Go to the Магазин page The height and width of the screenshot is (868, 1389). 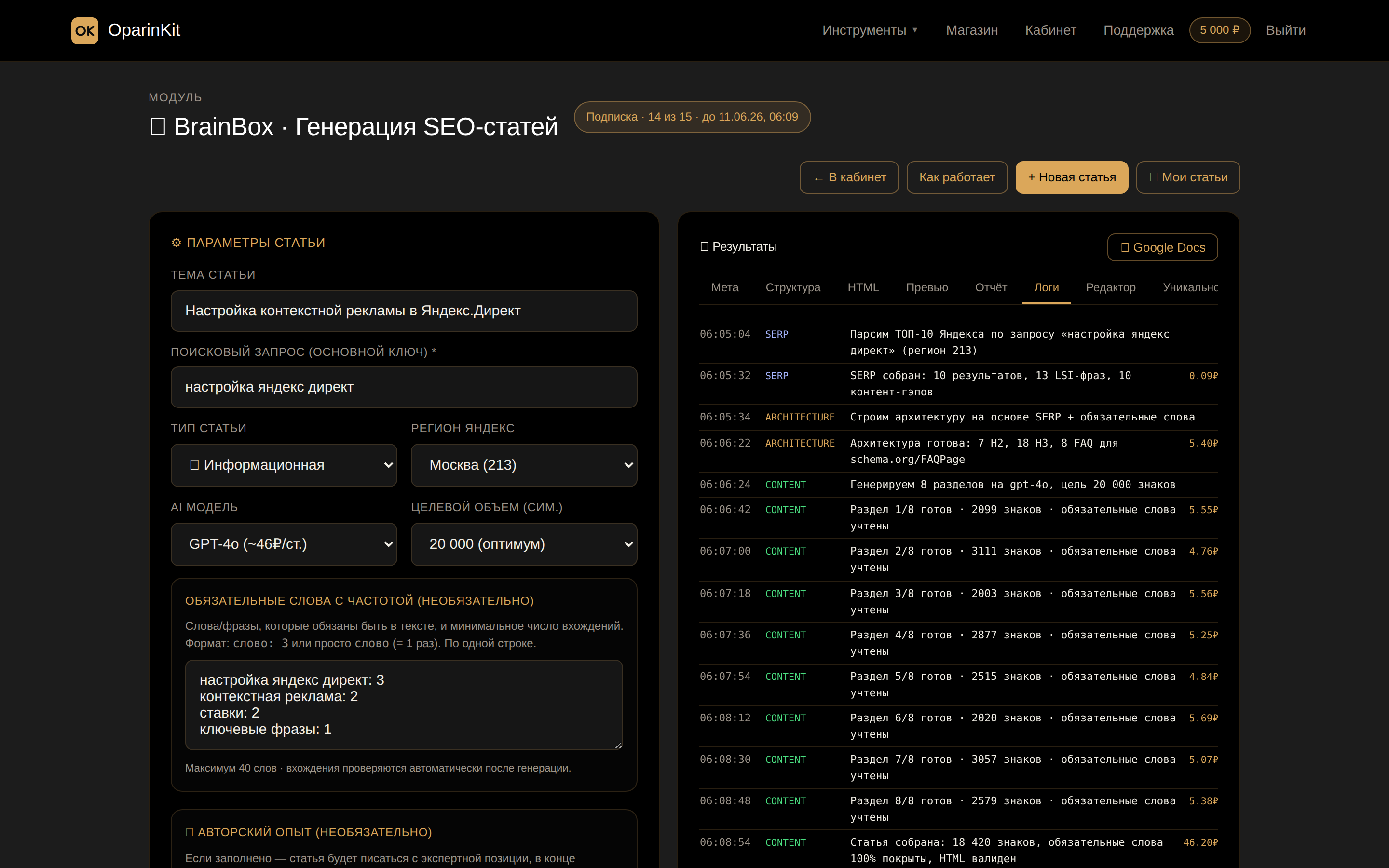(x=972, y=30)
